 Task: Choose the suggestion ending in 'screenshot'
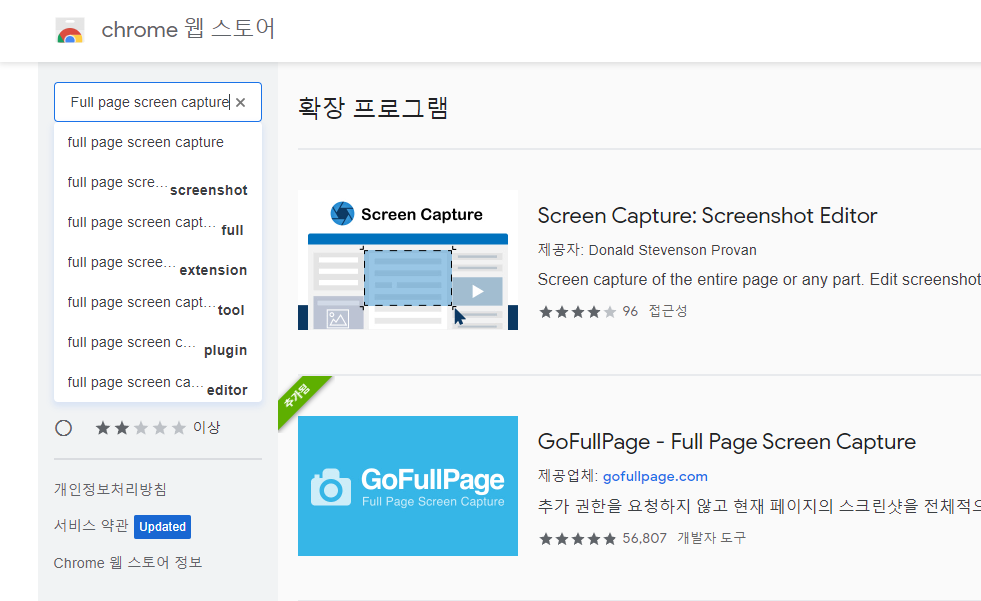click(158, 183)
